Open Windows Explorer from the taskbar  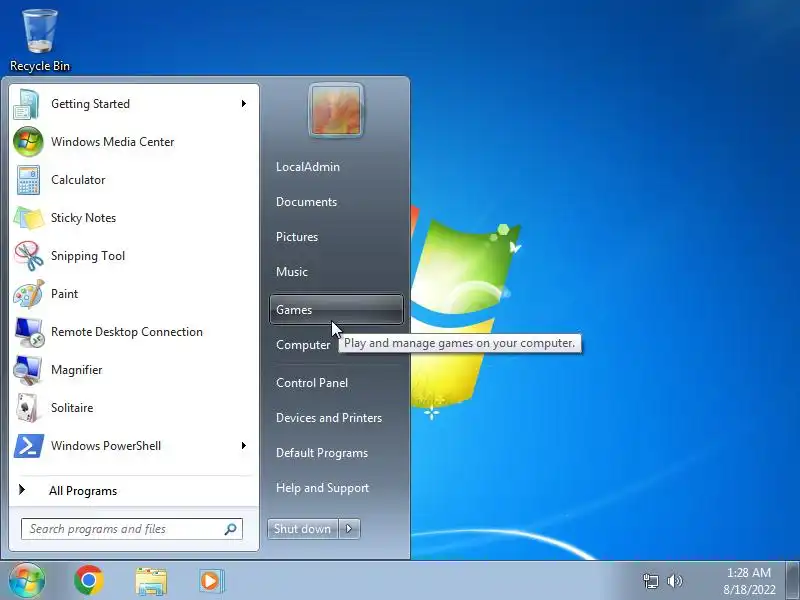click(151, 581)
